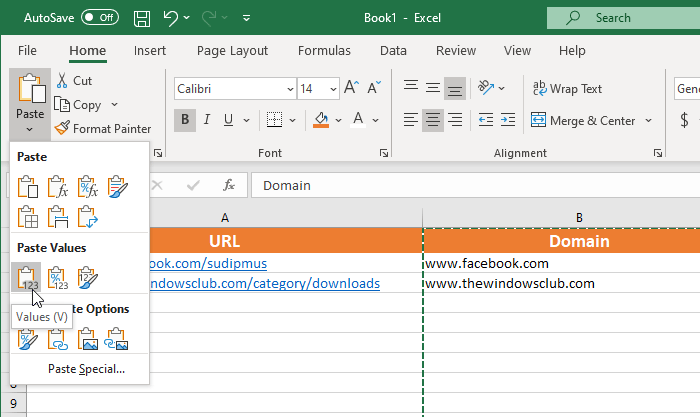Click the Transpose paste icon

[x=87, y=215]
